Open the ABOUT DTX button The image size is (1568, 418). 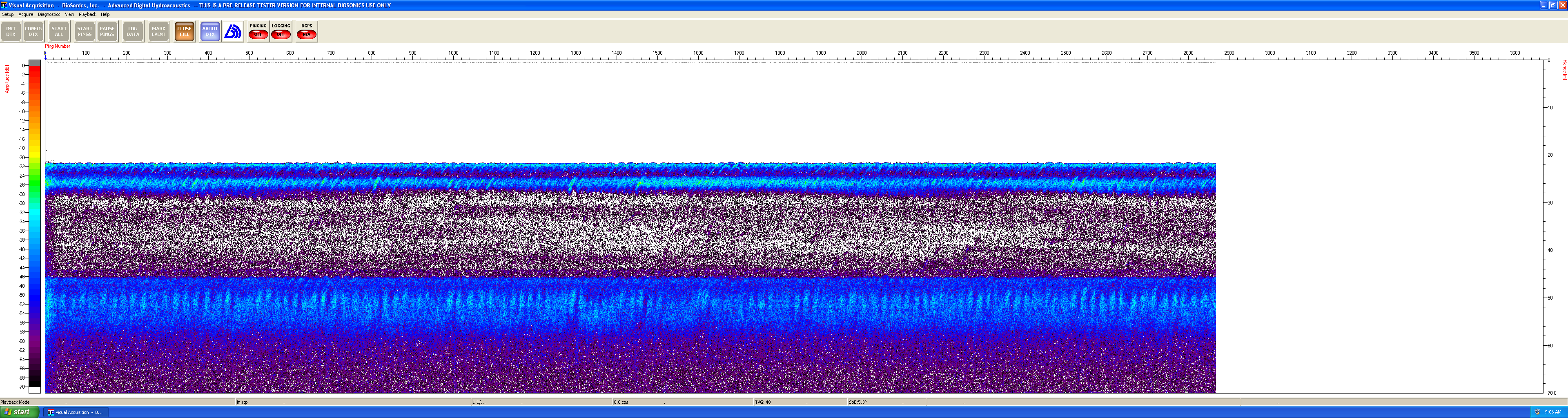click(210, 32)
